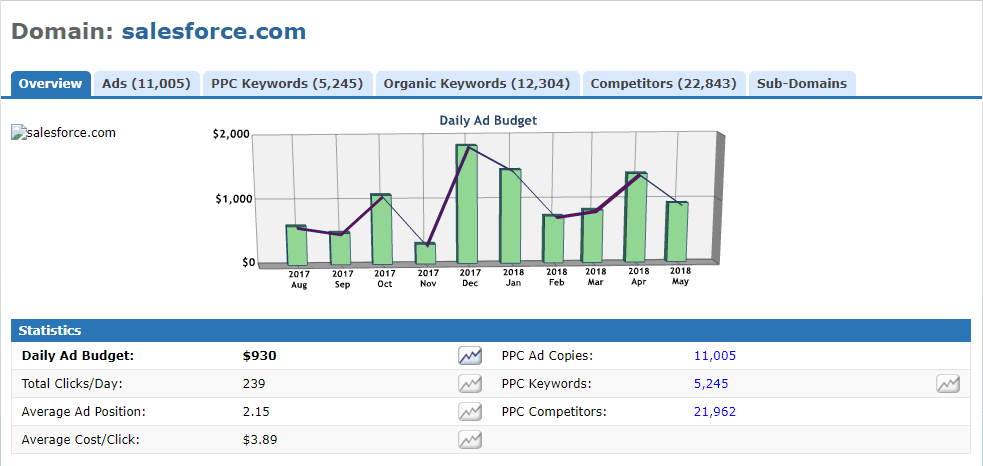This screenshot has width=983, height=466.
Task: Click the 2018 Mar axis label
Action: (x=596, y=277)
